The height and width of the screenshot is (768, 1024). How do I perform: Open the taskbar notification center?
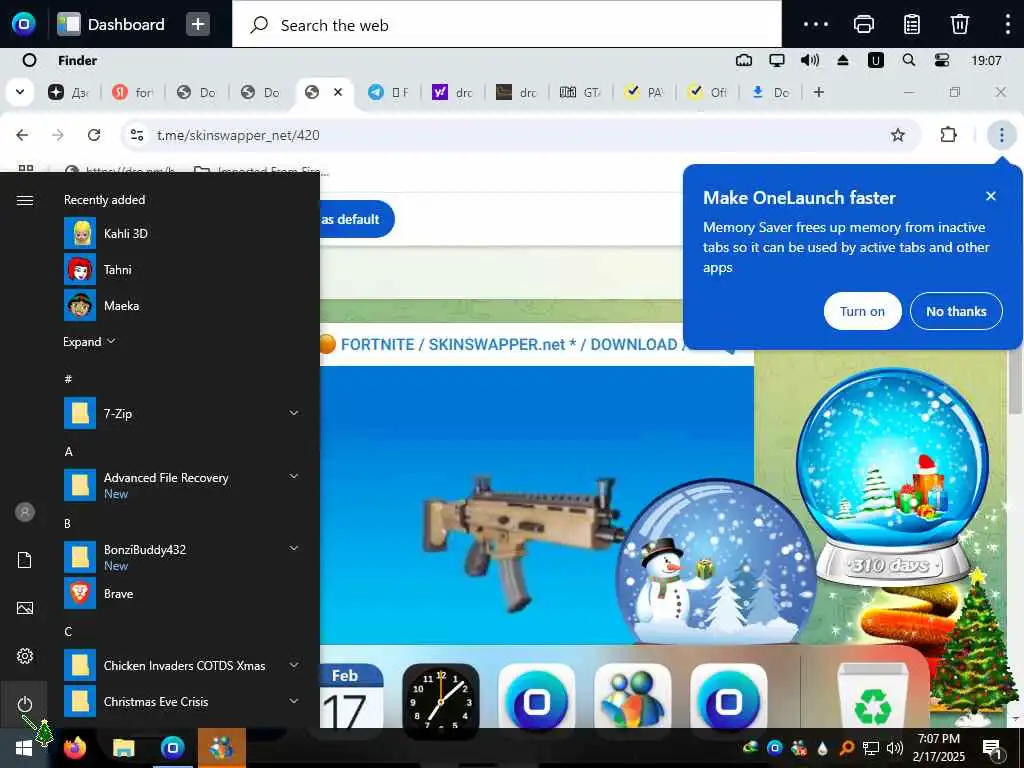click(x=991, y=748)
